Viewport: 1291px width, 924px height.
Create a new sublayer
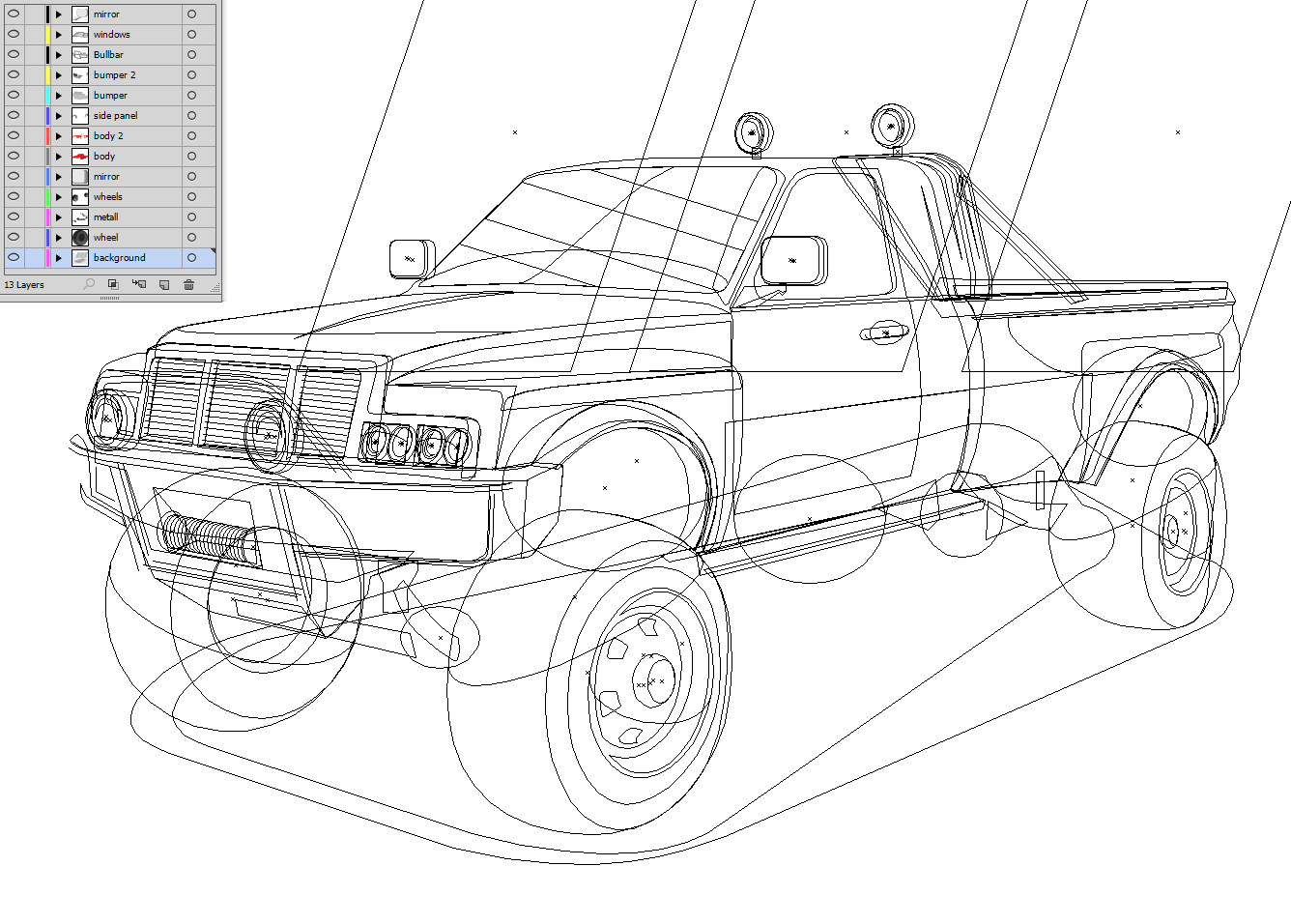tap(137, 284)
